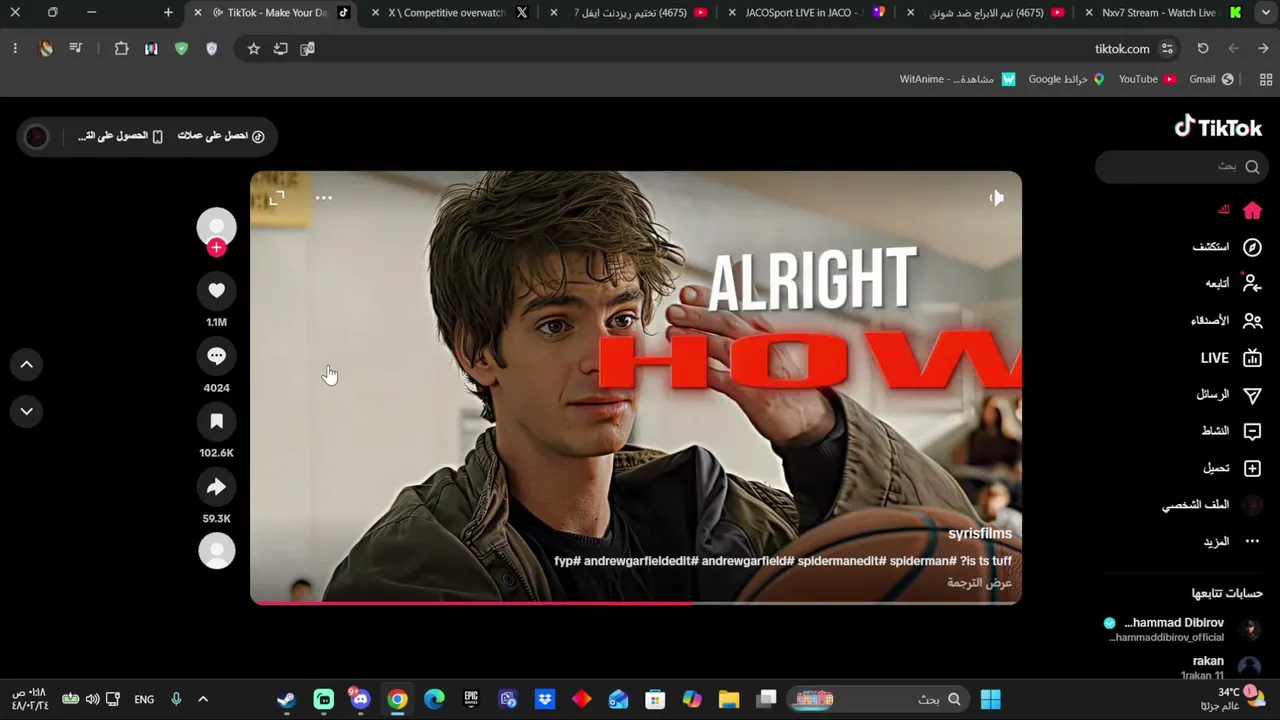Click the Get the app button
The height and width of the screenshot is (720, 1280).
120,136
